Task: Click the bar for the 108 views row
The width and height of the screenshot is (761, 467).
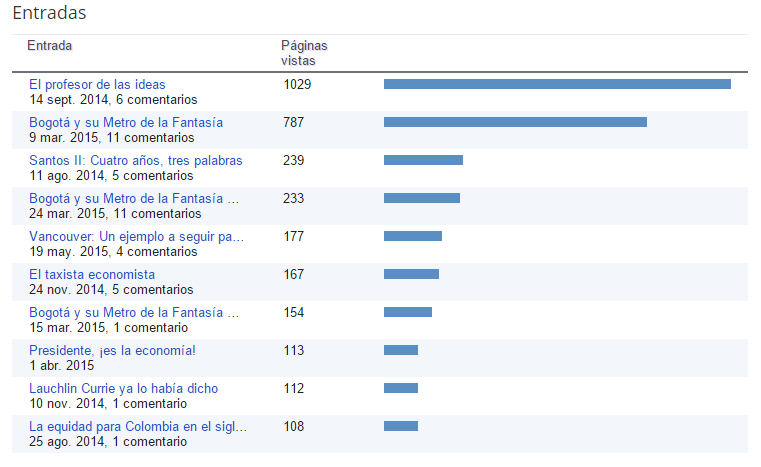Action: click(400, 426)
